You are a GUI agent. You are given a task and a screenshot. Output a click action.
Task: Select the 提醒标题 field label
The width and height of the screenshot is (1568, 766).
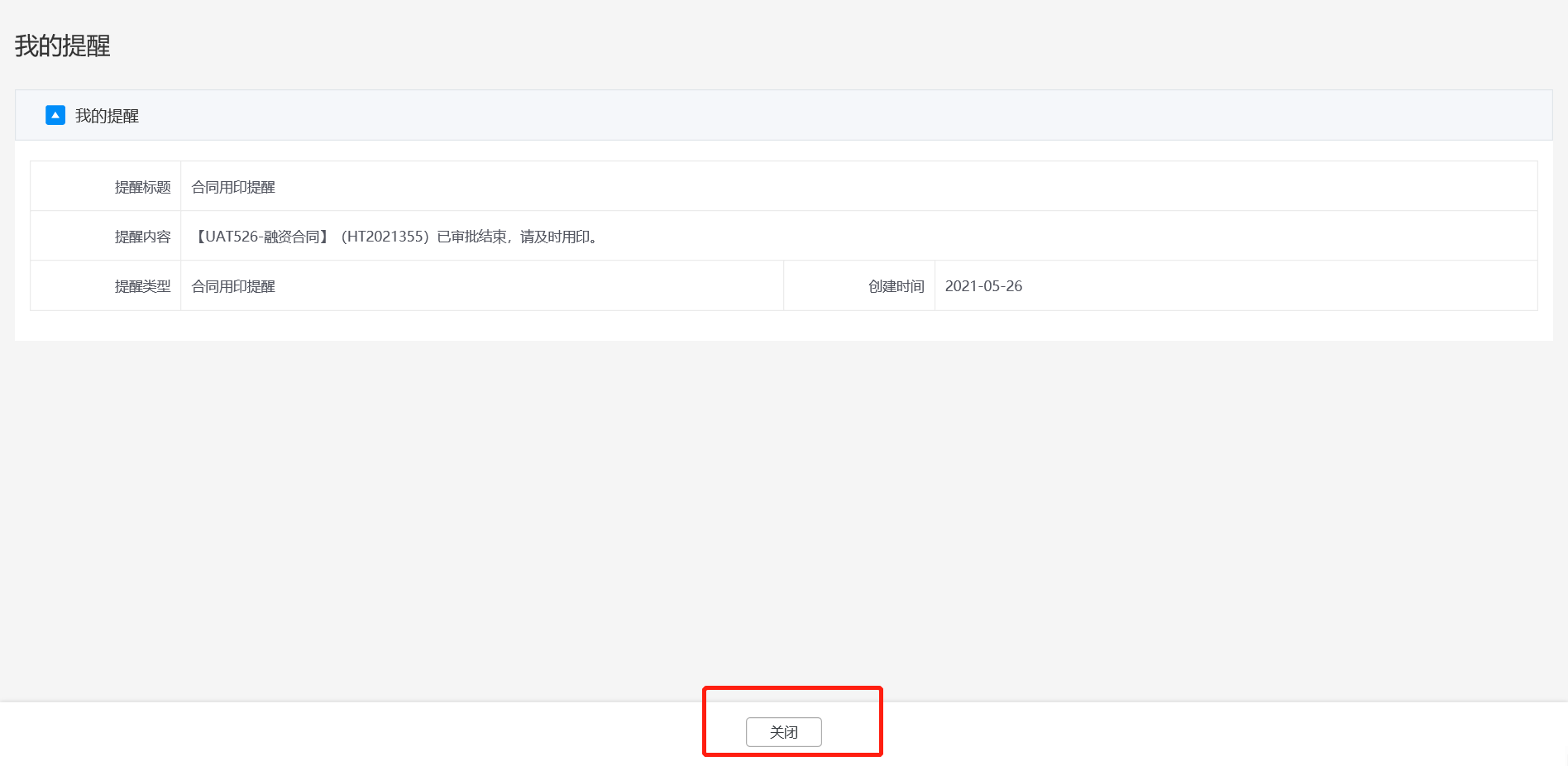pyautogui.click(x=142, y=187)
